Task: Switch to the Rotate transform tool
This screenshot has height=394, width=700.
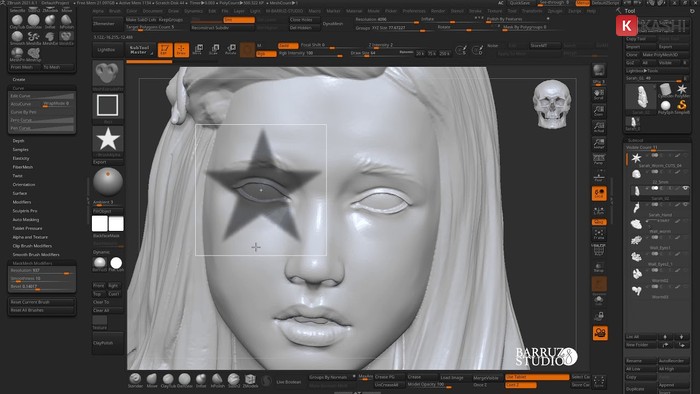Action: pos(230,50)
